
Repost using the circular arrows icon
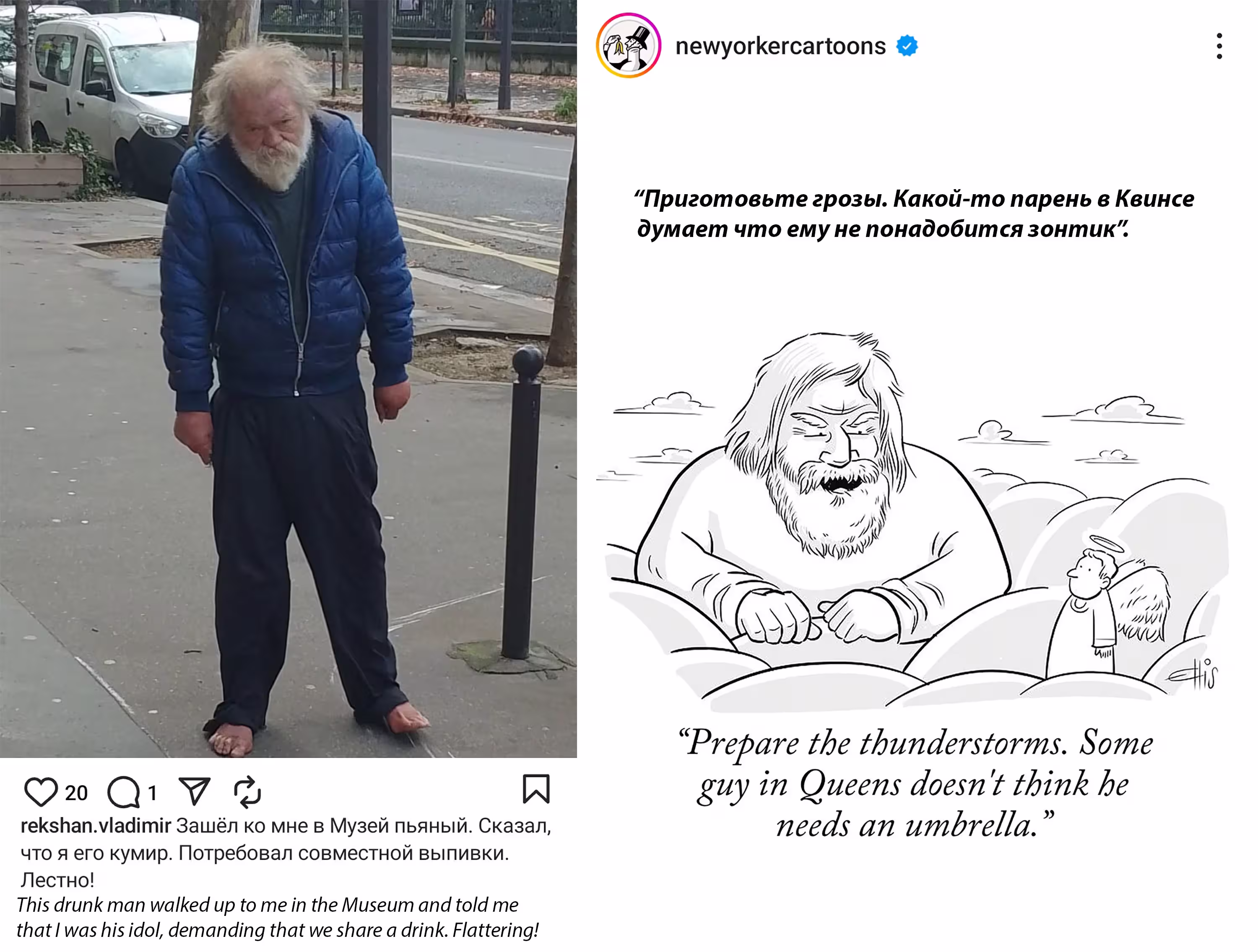click(x=247, y=792)
